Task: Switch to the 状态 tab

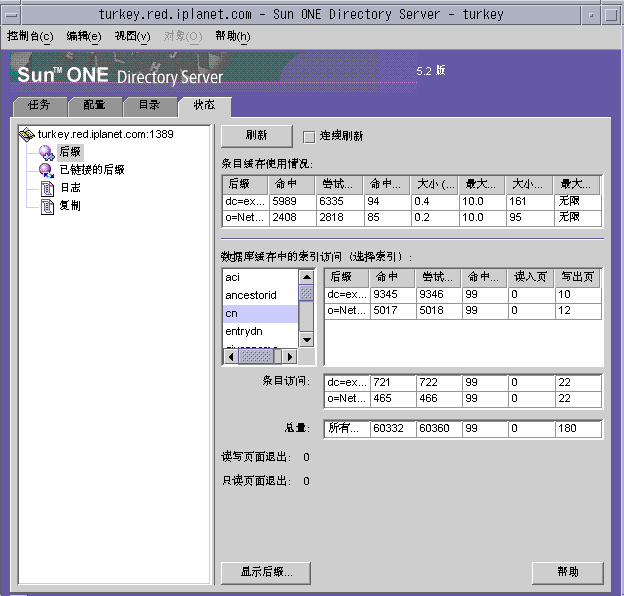Action: tap(205, 105)
